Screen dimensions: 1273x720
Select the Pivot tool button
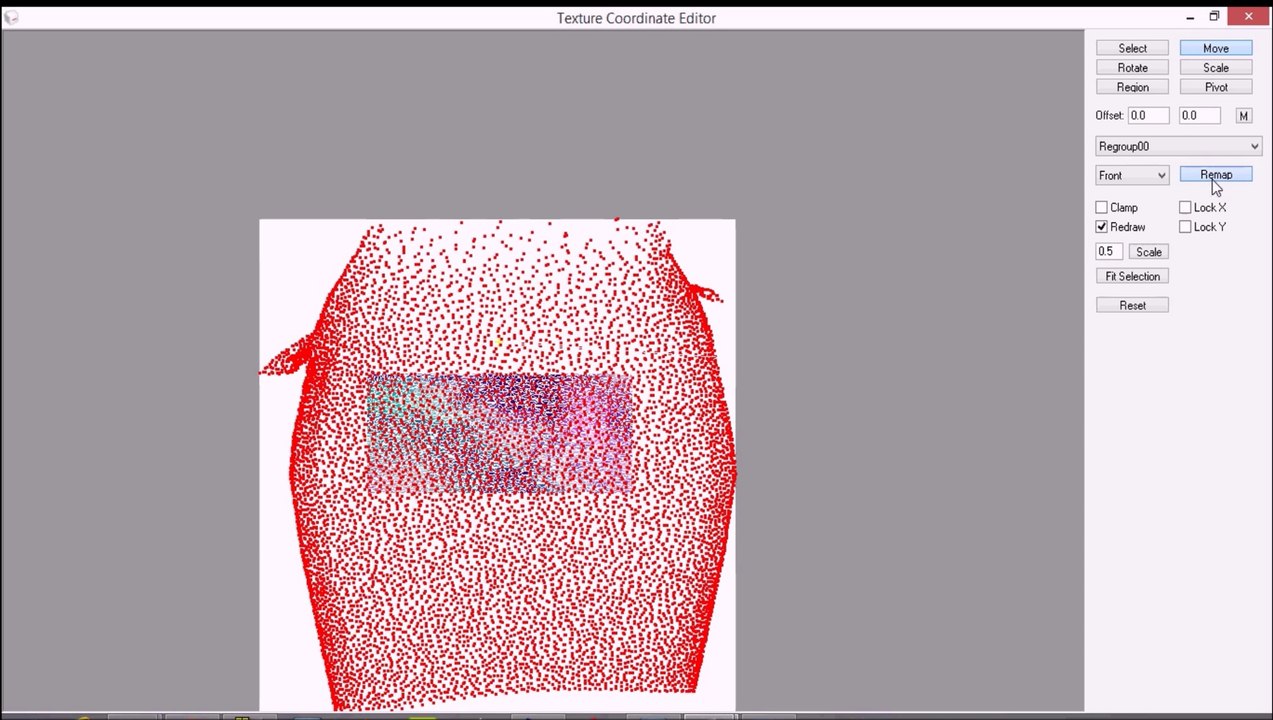click(1216, 87)
